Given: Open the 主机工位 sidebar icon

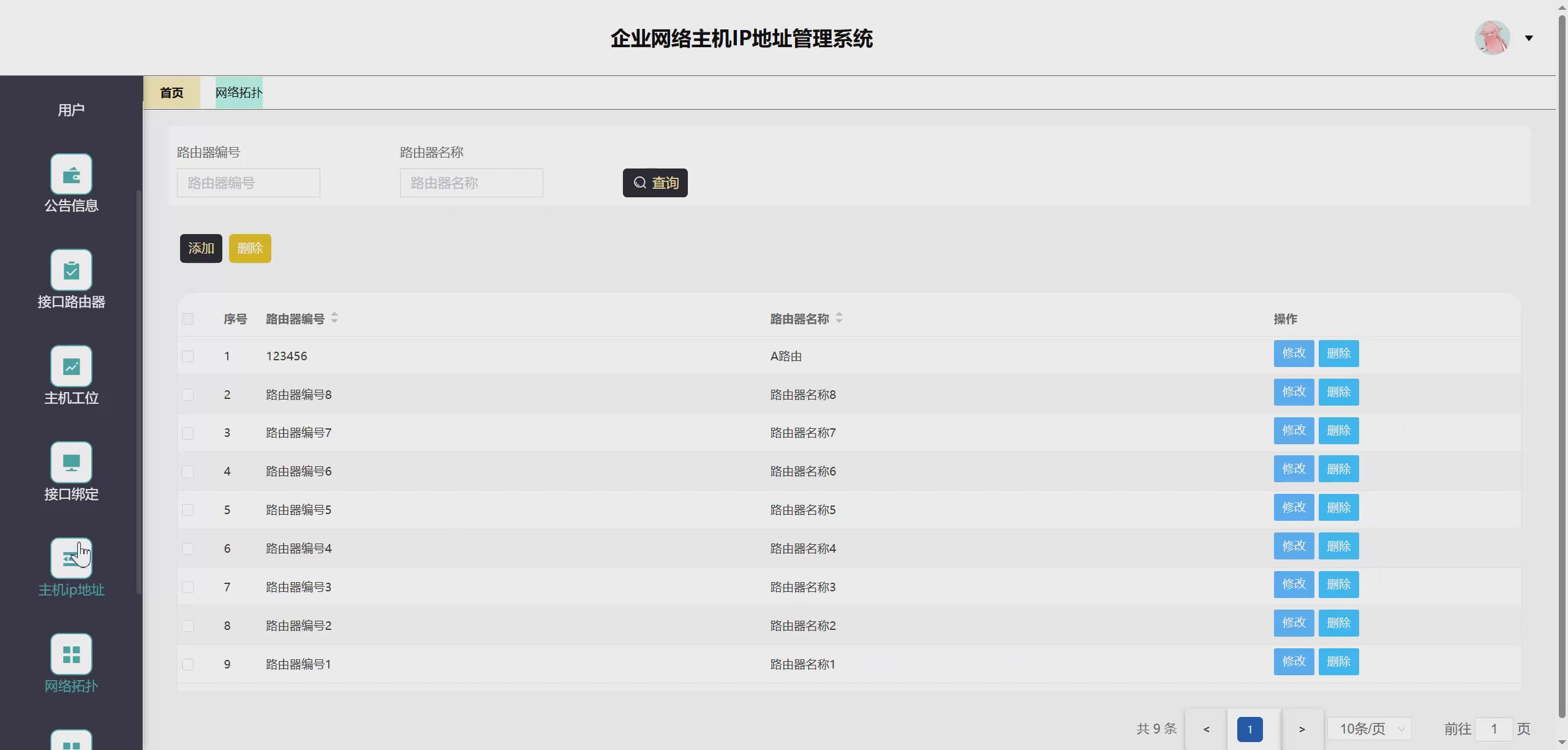Looking at the screenshot, I should [71, 366].
